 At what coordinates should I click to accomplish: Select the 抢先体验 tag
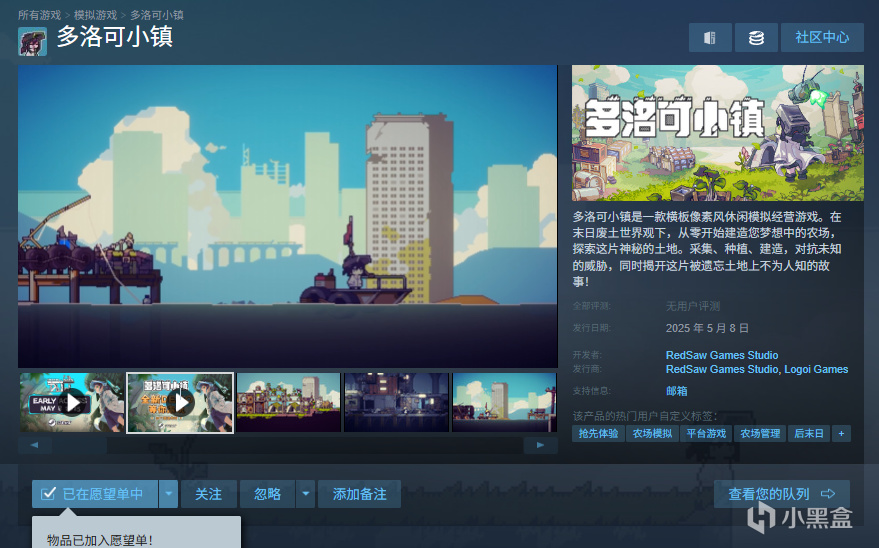[598, 434]
